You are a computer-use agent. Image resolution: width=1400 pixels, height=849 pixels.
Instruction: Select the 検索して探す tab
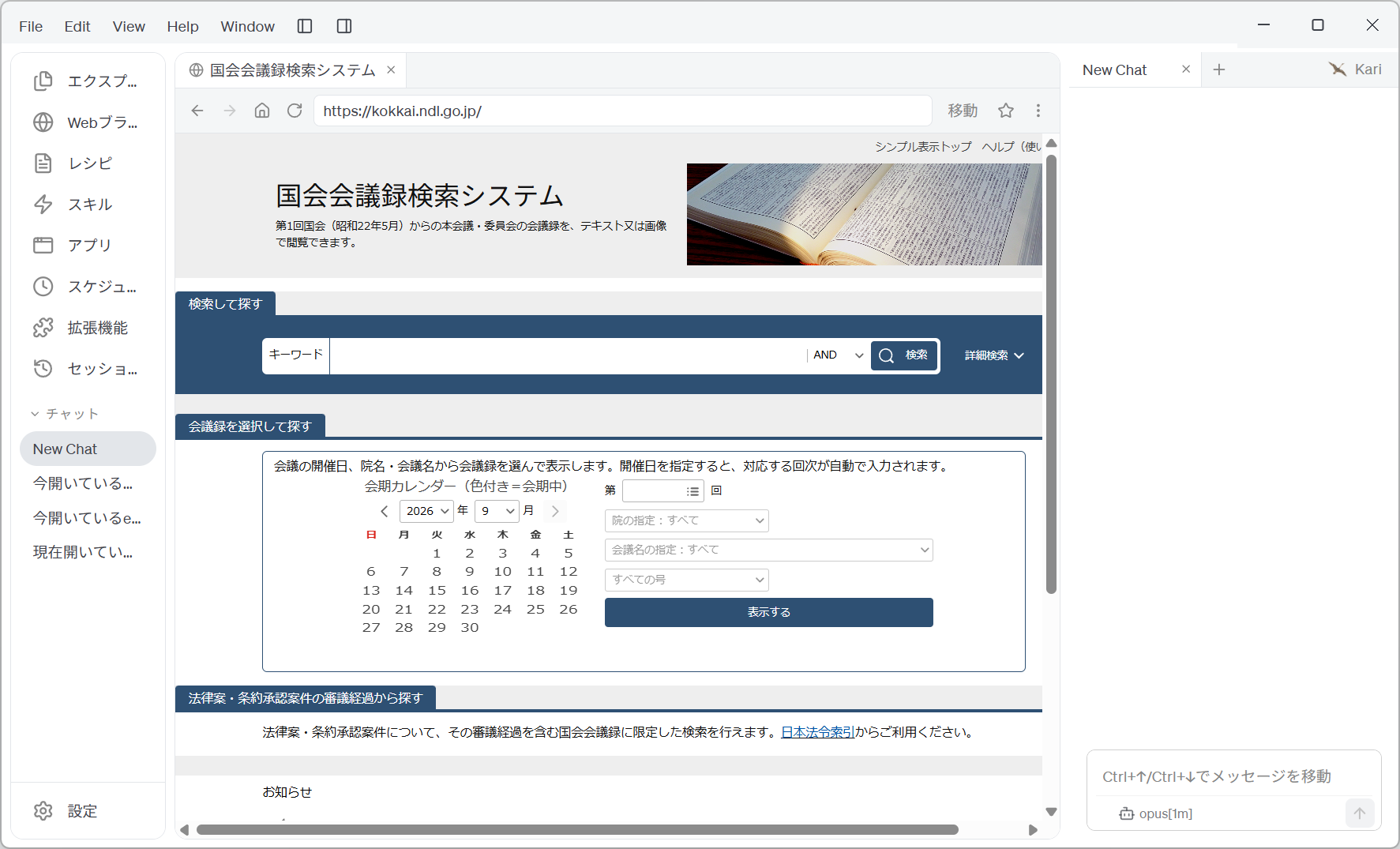click(225, 304)
